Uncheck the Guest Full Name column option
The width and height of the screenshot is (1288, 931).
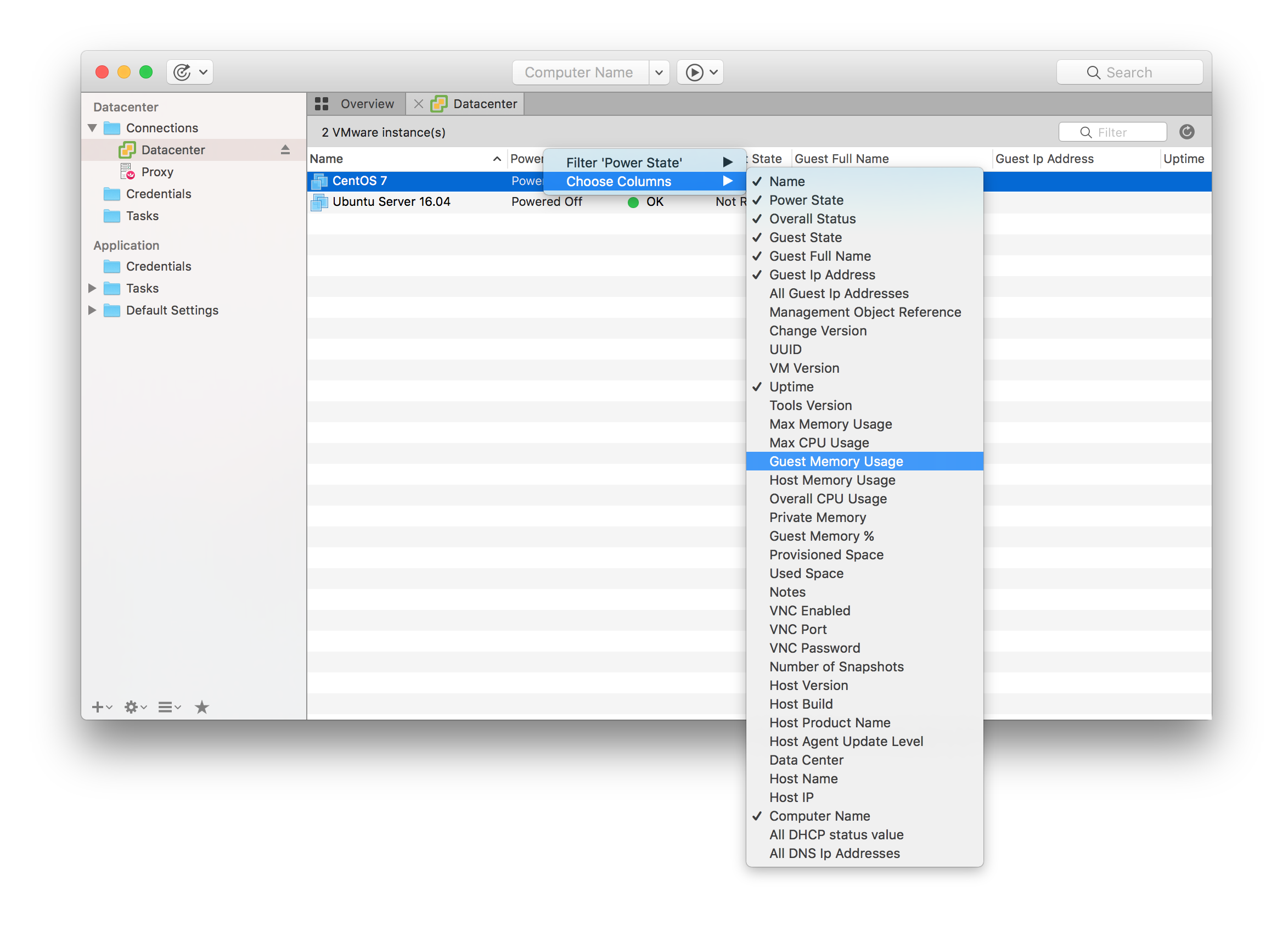(864, 256)
